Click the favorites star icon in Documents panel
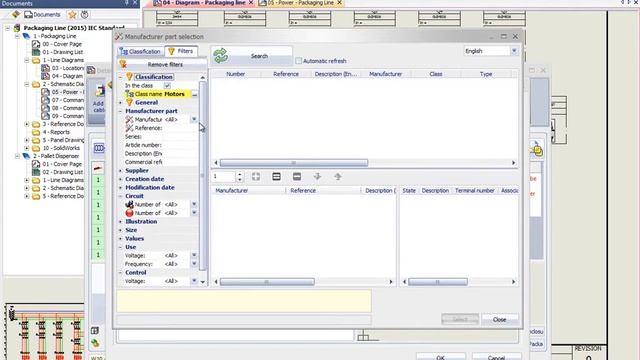 coord(72,15)
